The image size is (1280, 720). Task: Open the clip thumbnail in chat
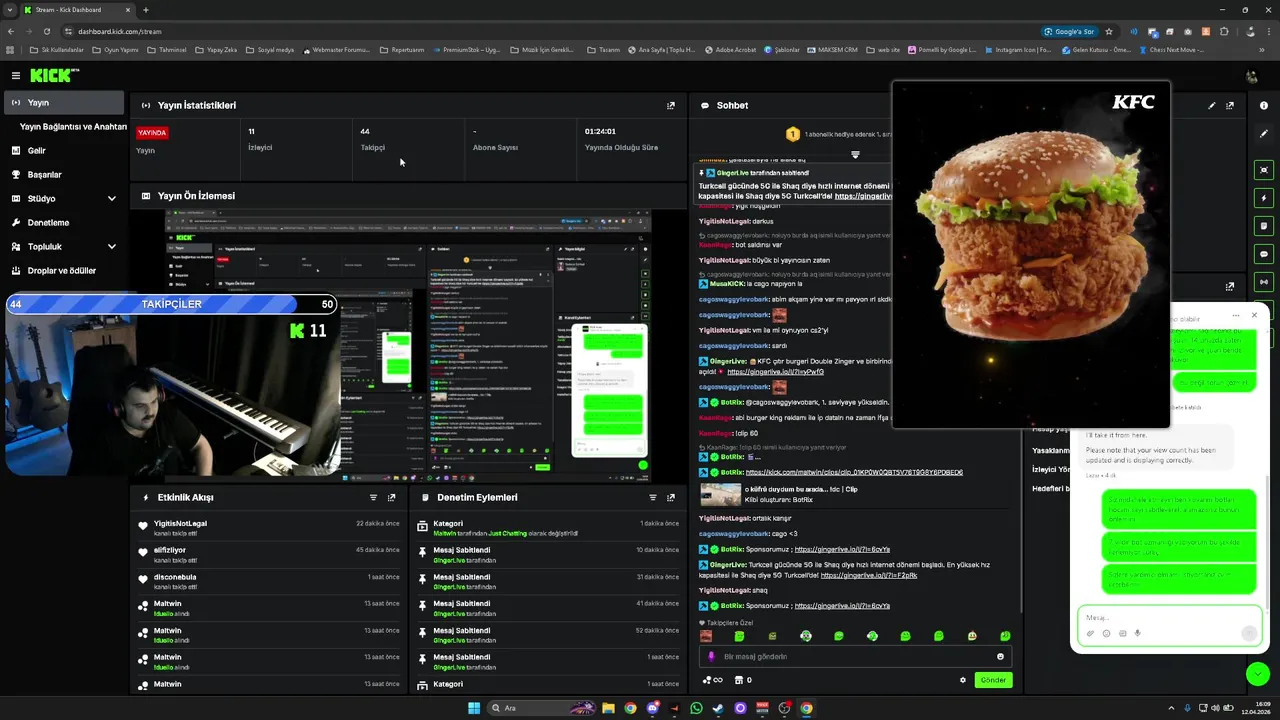(x=720, y=494)
